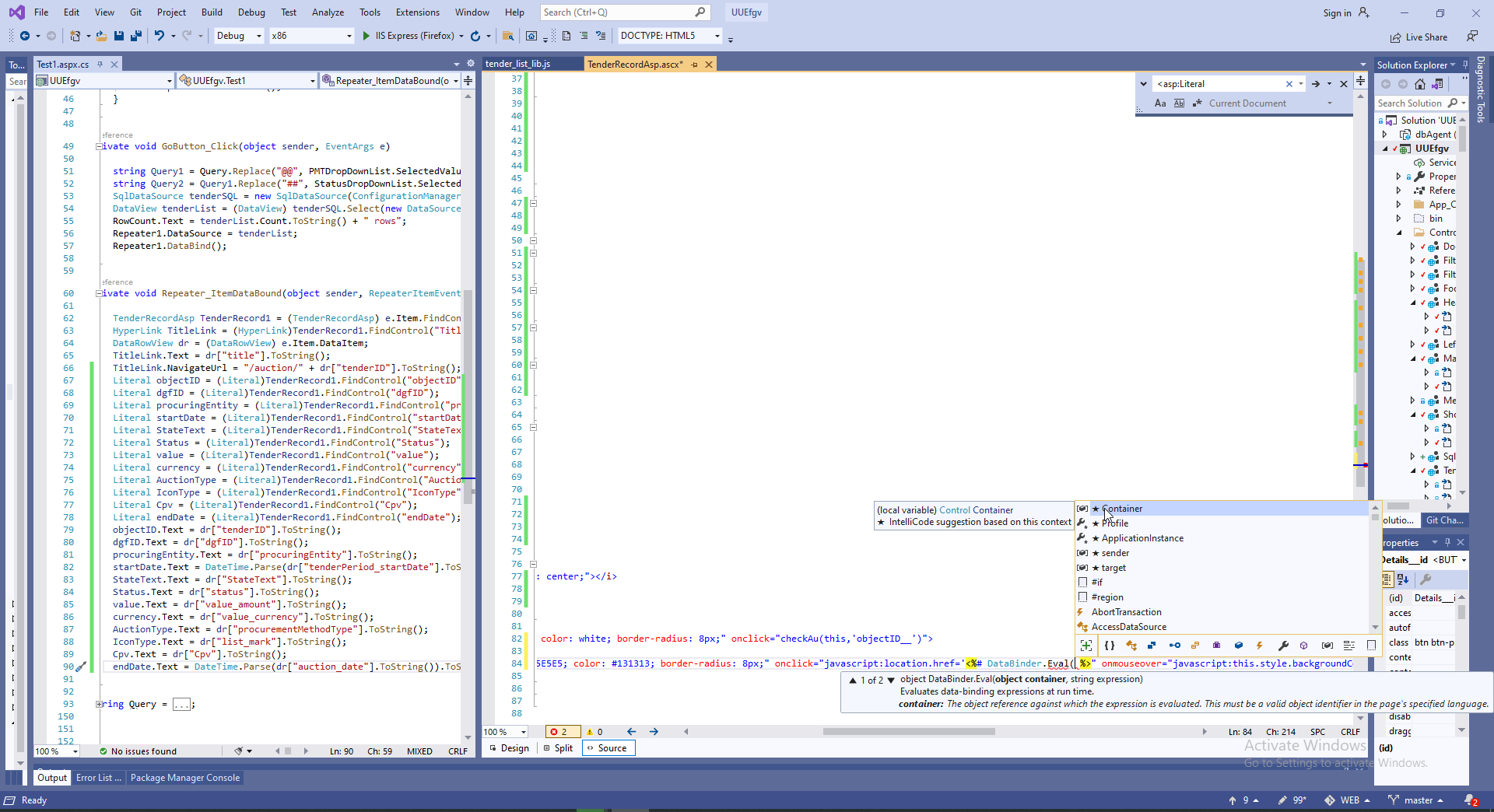
Task: Click the Solution Explorer Home icon
Action: (1420, 84)
